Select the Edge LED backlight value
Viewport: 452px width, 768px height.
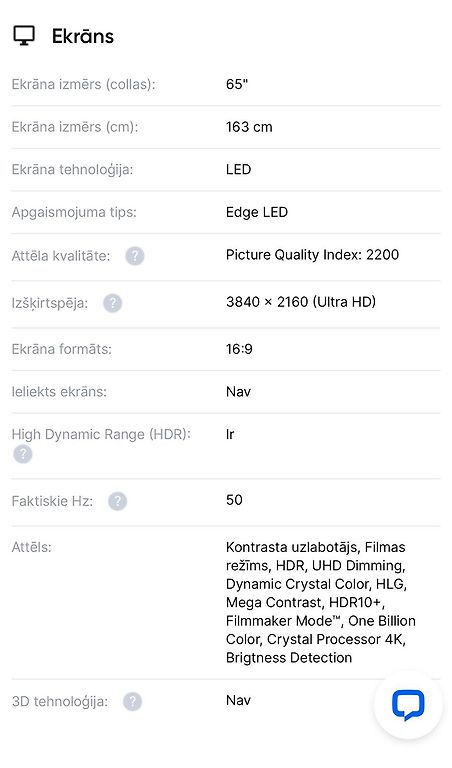(257, 212)
